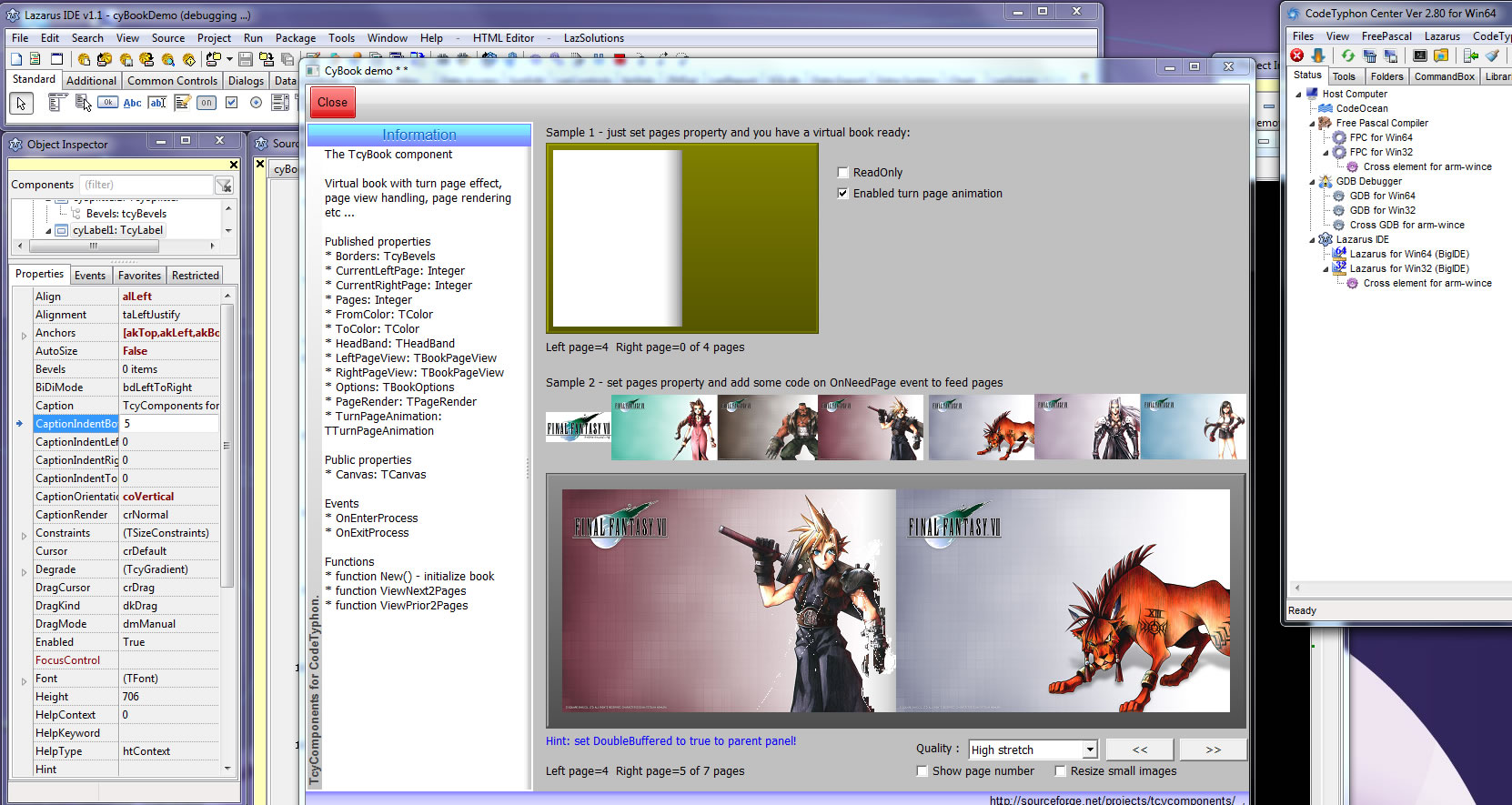Click the Tifa thumbnail in Sample 2 strip
The image size is (1512, 805).
(x=1193, y=427)
